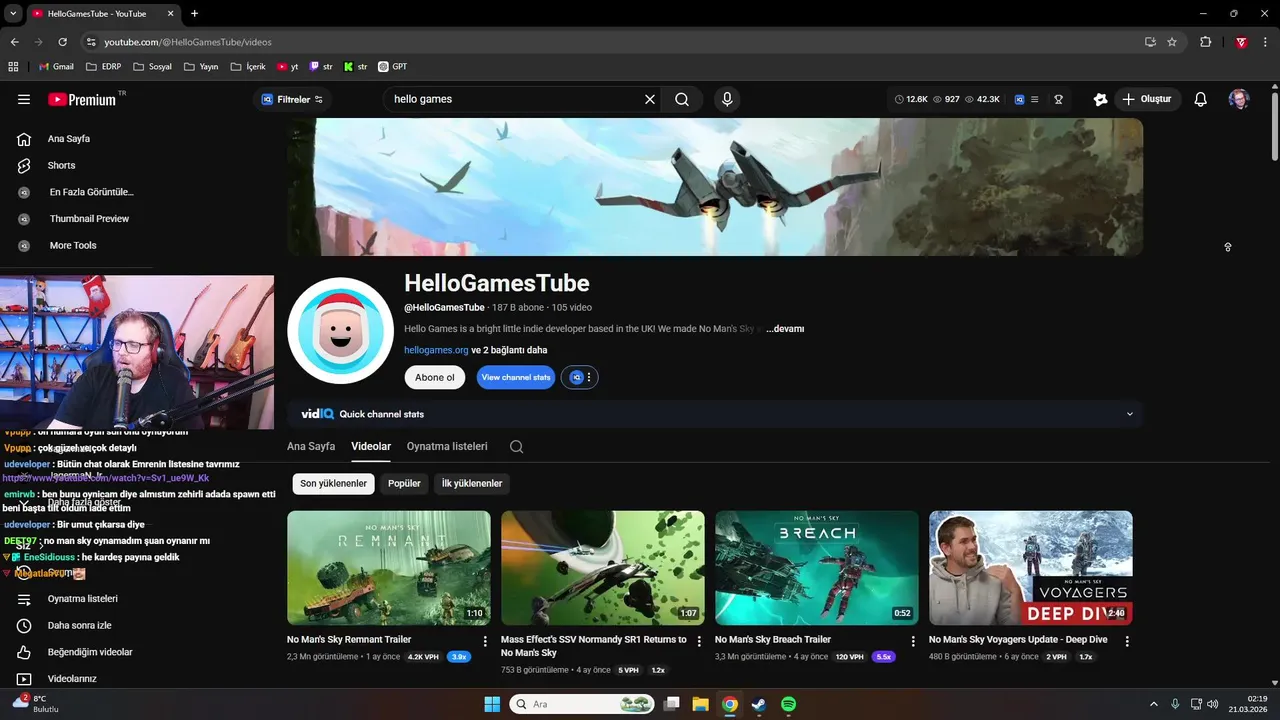Switch to the Videolar tab

tap(371, 446)
